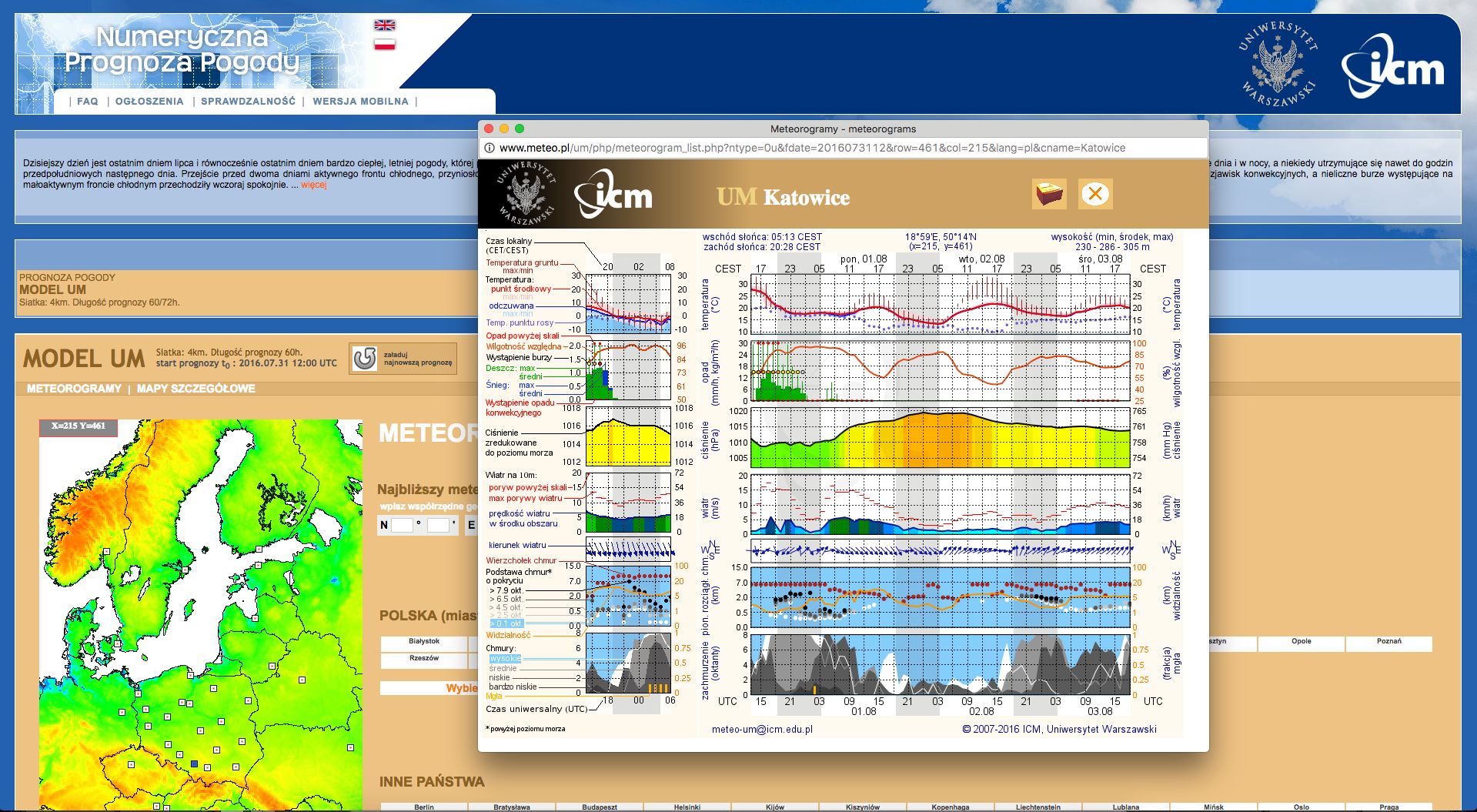Open the SPRAWDZALNOŚĆ menu item
The height and width of the screenshot is (812, 1477).
pos(248,101)
